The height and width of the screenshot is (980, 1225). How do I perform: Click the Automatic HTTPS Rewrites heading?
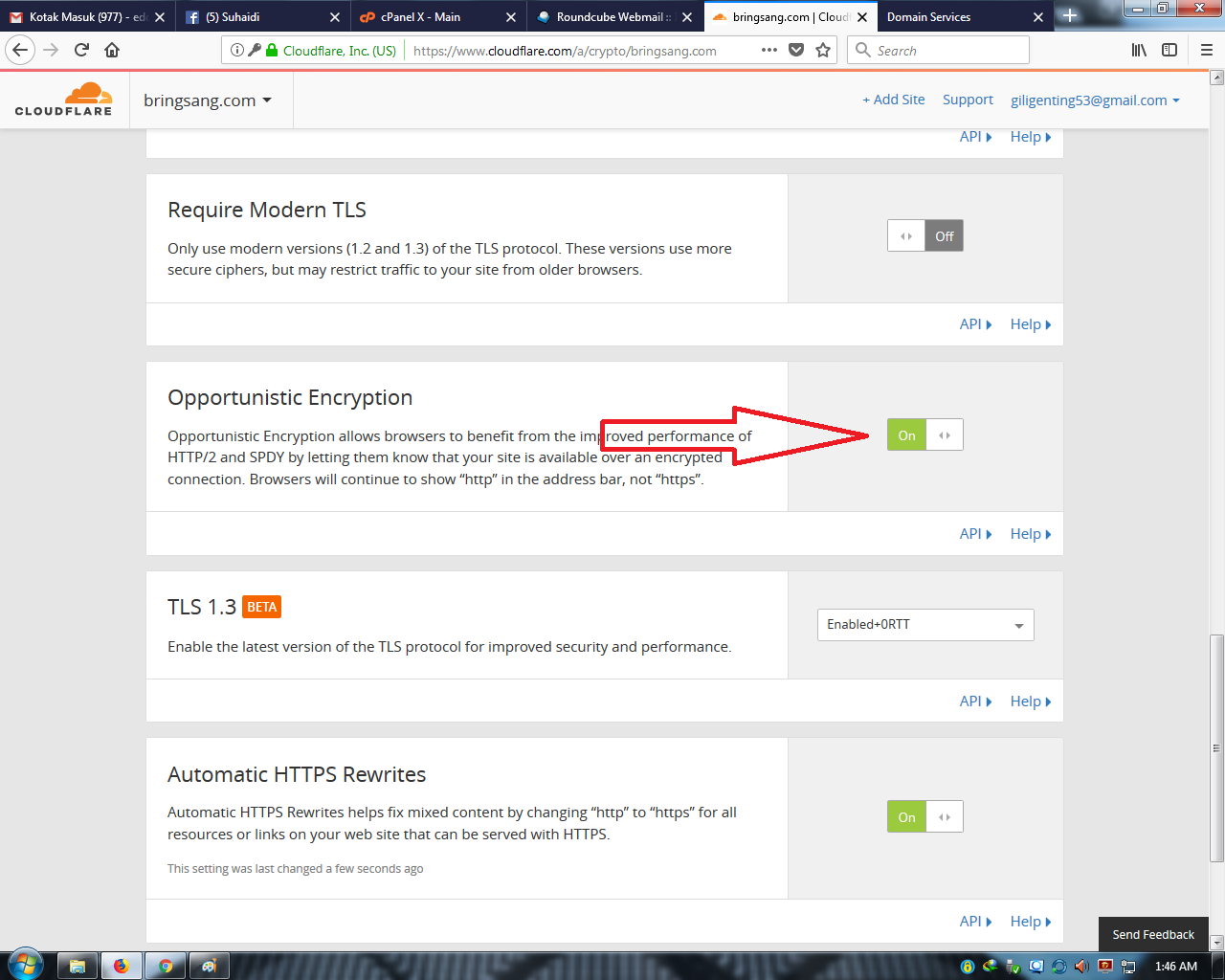click(297, 774)
